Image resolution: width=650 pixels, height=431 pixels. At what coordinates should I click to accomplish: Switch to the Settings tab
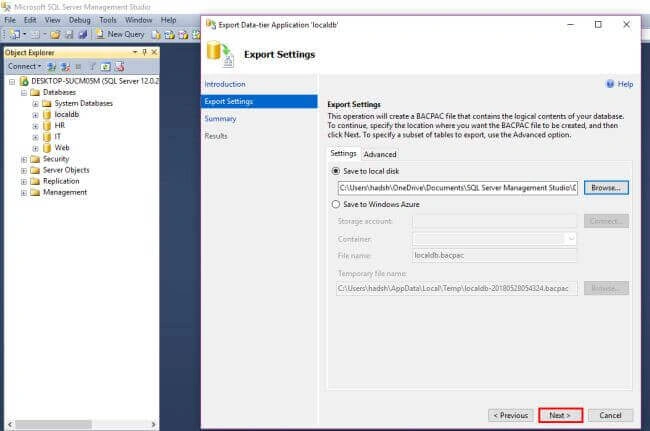(x=343, y=153)
